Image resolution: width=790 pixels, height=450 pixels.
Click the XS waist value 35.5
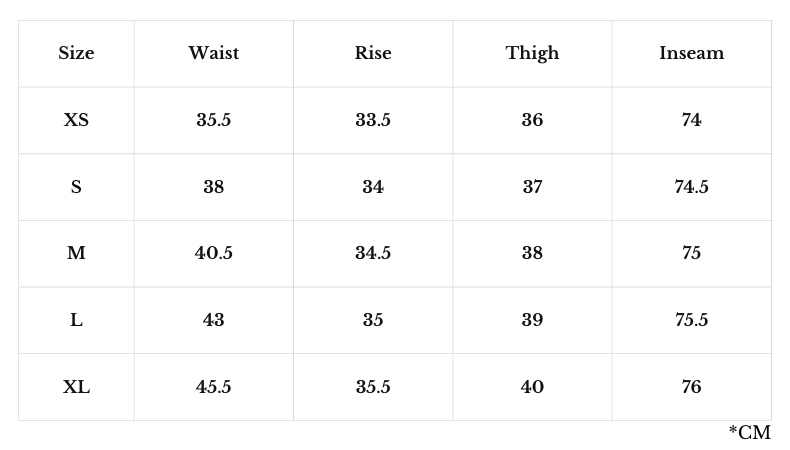pyautogui.click(x=213, y=120)
